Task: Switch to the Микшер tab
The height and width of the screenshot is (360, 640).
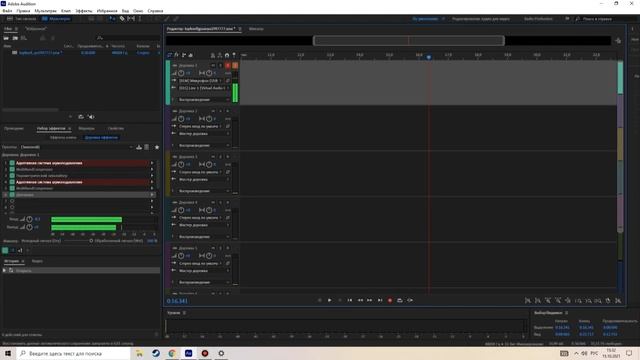Action: (256, 29)
